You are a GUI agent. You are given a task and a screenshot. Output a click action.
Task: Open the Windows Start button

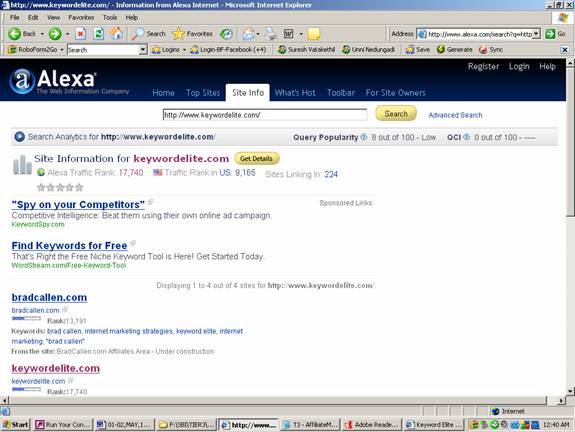pyautogui.click(x=15, y=425)
